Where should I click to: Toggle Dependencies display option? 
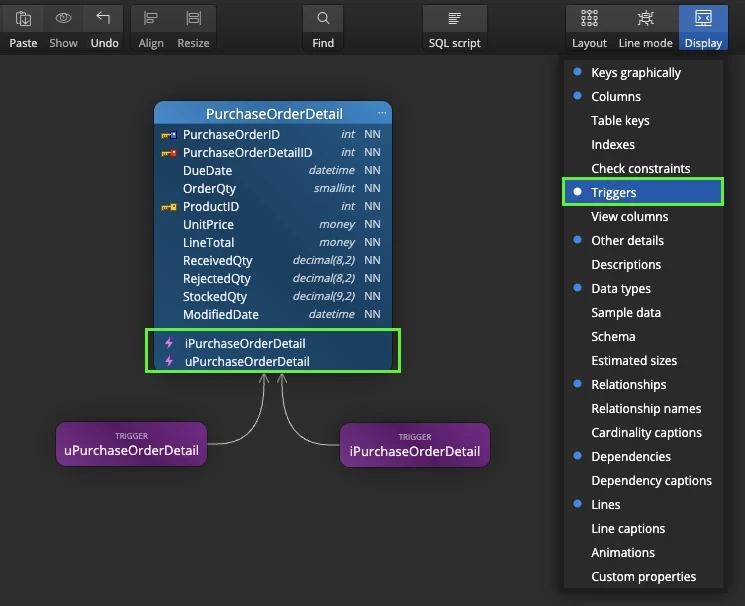pos(643,456)
